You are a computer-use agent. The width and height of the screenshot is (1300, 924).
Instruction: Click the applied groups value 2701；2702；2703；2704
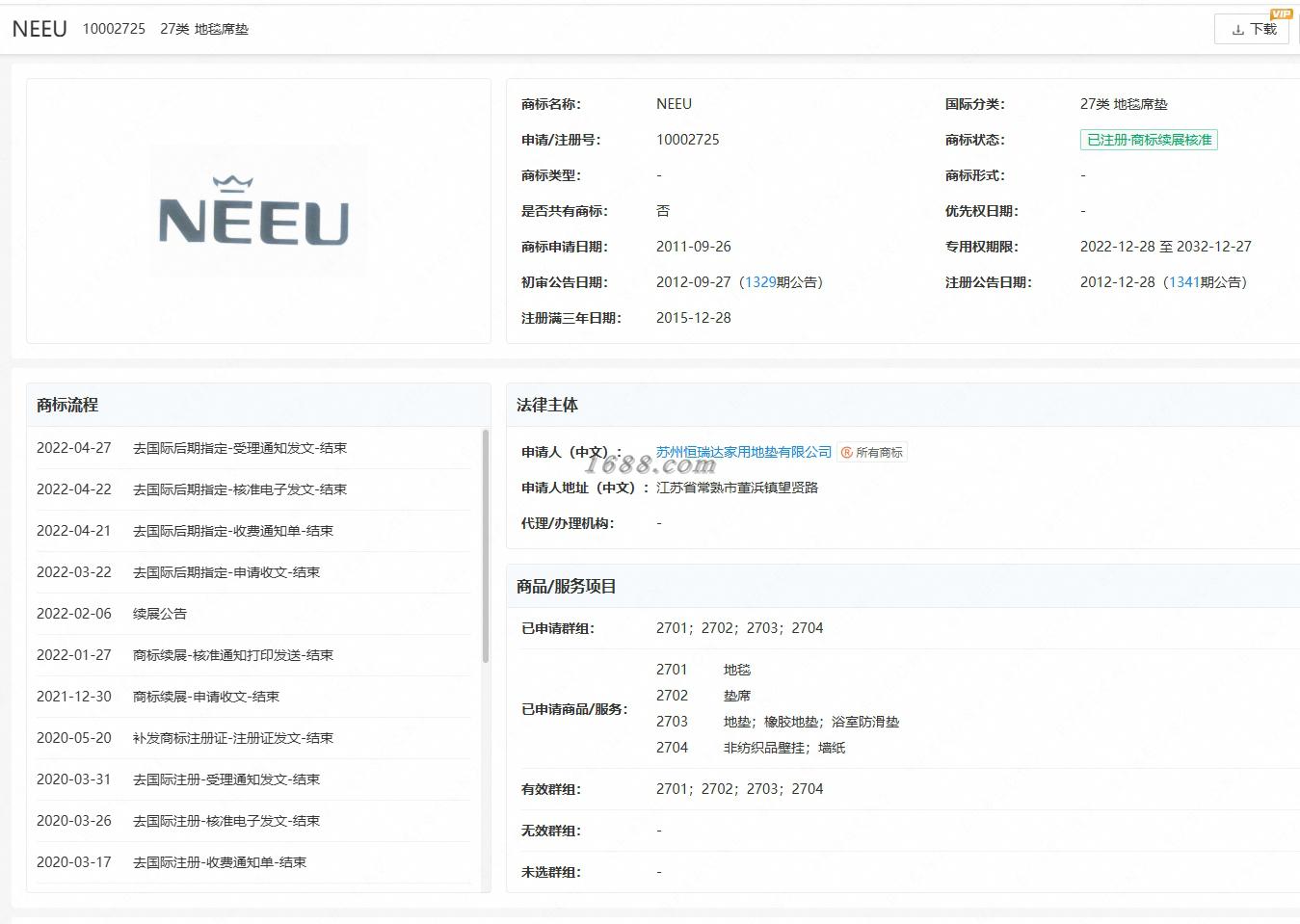[x=740, y=628]
